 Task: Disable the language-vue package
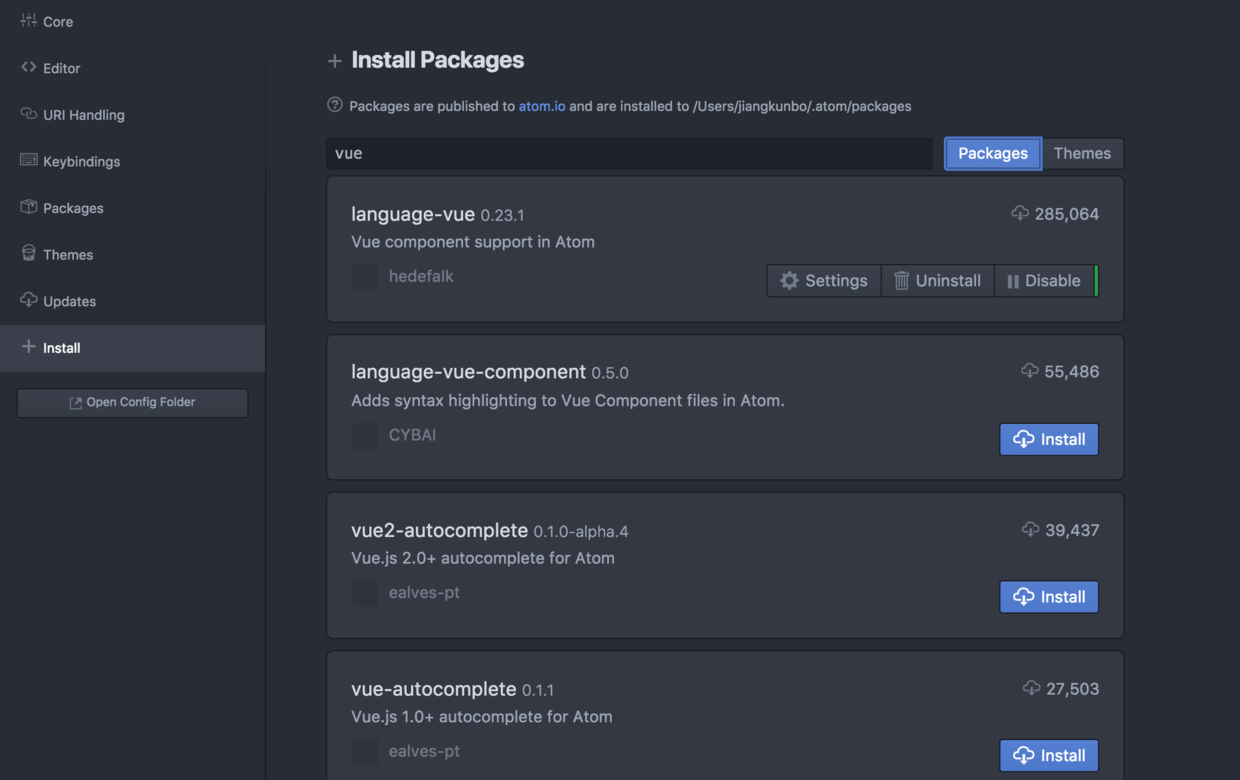tap(1043, 281)
